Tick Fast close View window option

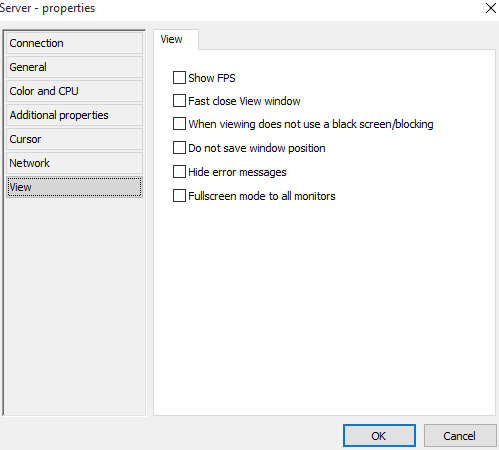tap(179, 101)
